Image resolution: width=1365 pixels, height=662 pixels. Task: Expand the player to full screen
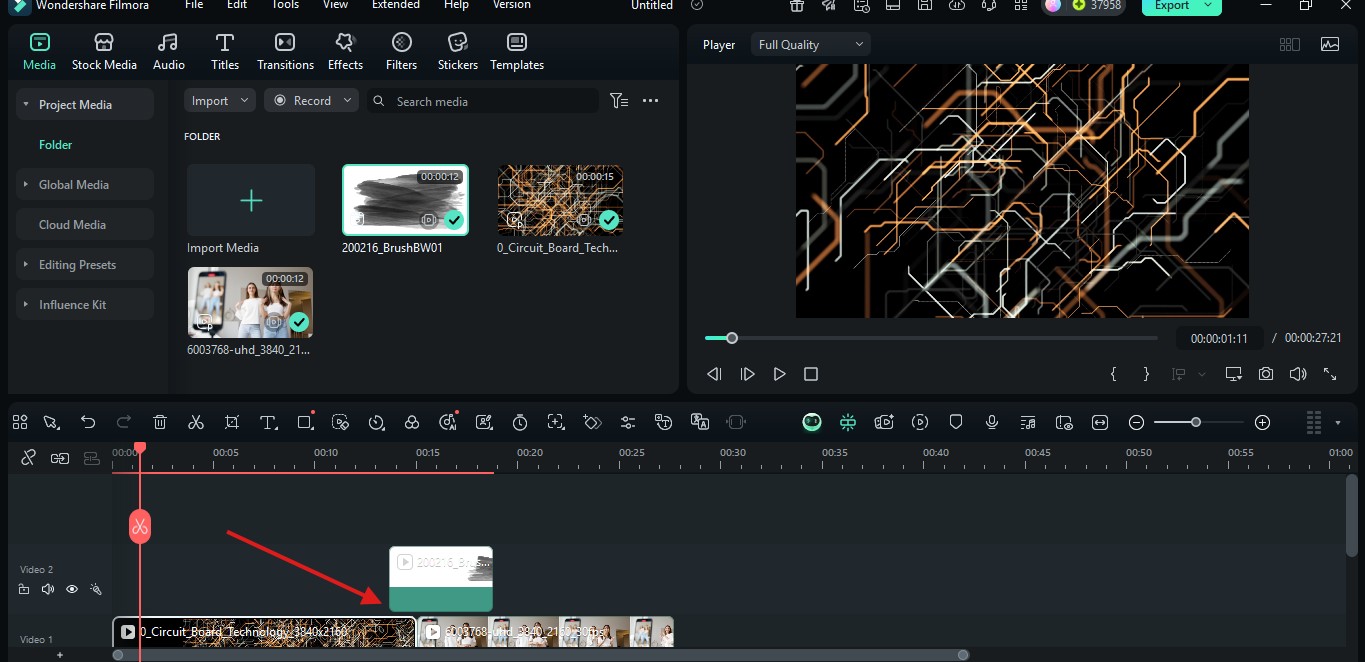coord(1330,374)
